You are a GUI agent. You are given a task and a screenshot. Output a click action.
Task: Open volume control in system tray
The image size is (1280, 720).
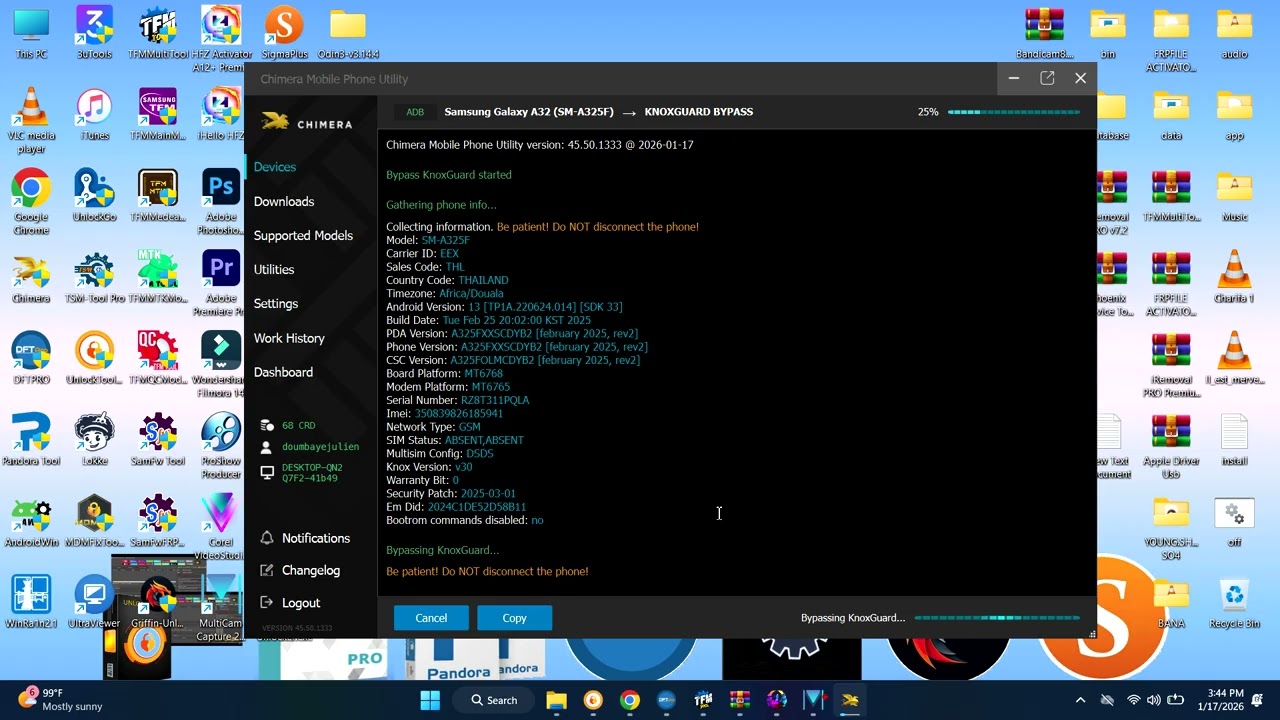(1154, 700)
